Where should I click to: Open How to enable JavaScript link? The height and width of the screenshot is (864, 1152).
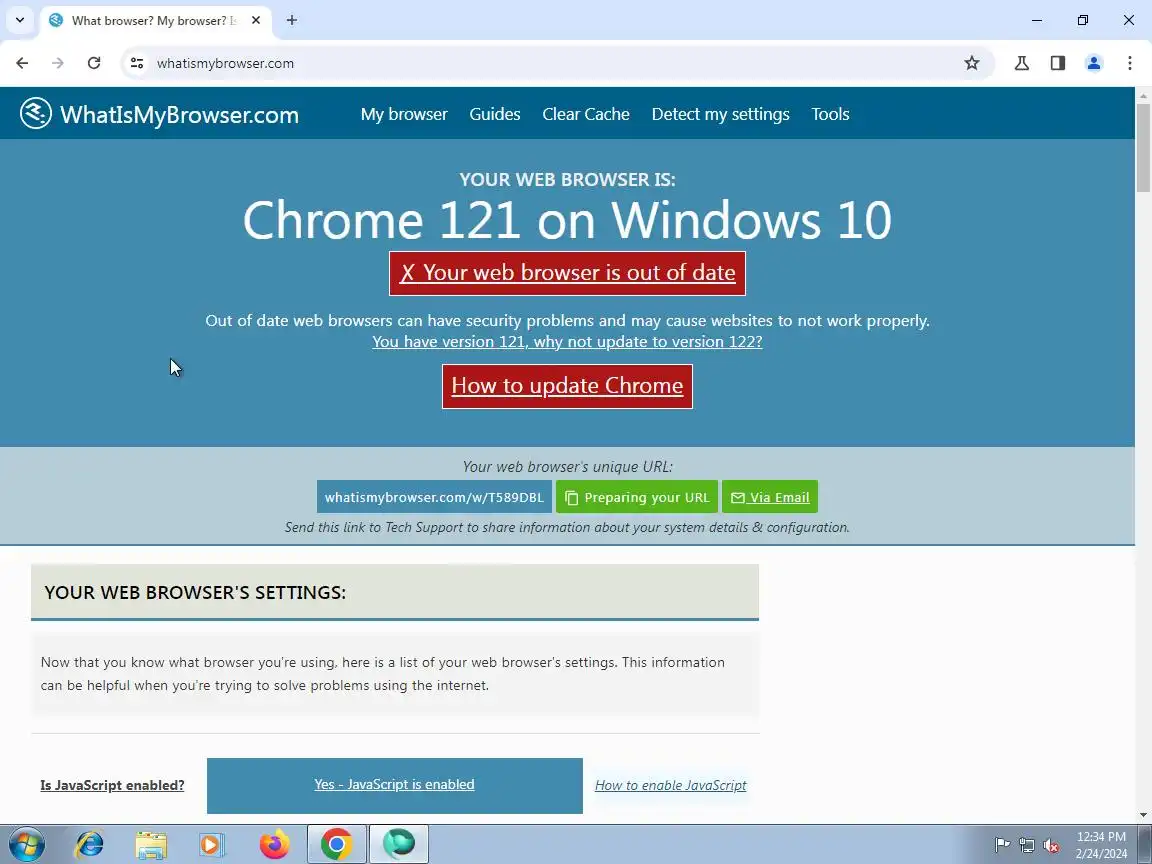click(x=671, y=785)
